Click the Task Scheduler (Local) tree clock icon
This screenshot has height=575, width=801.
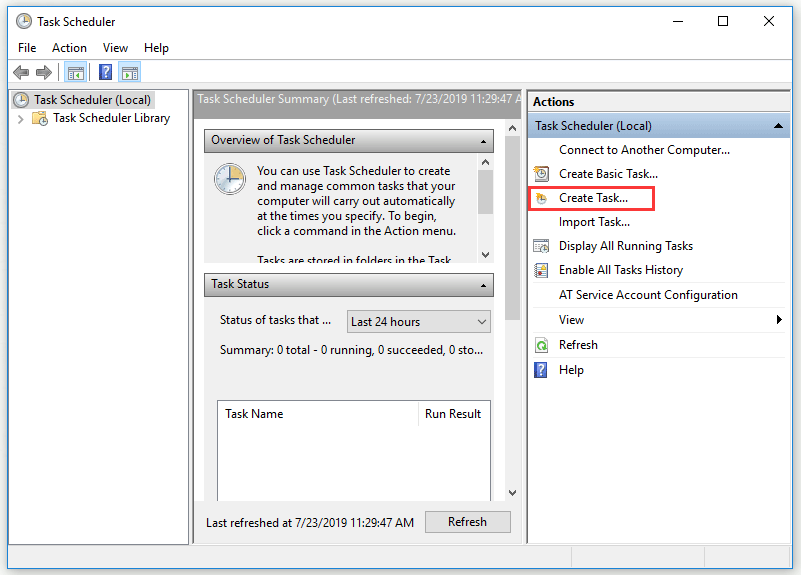pos(21,100)
